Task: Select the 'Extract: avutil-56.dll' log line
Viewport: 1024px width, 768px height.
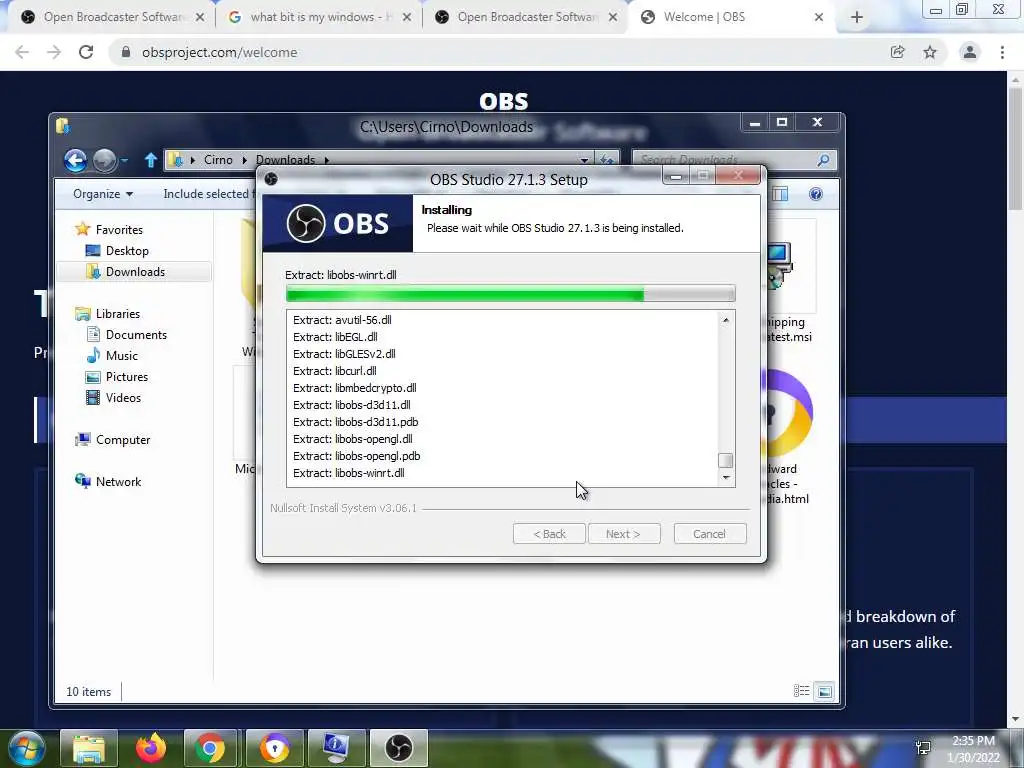Action: [342, 320]
